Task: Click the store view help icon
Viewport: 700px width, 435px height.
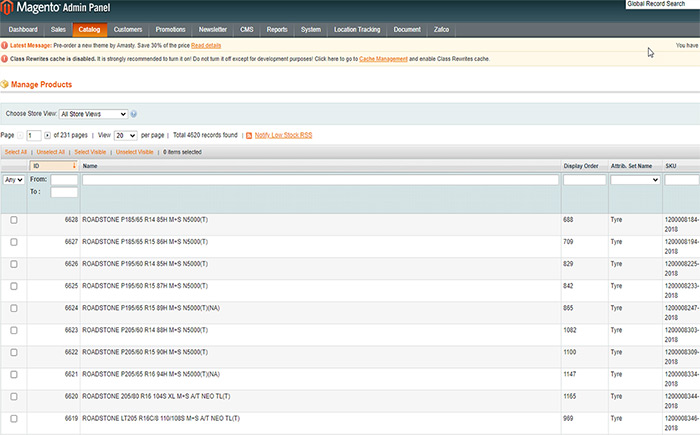Action: click(x=133, y=114)
